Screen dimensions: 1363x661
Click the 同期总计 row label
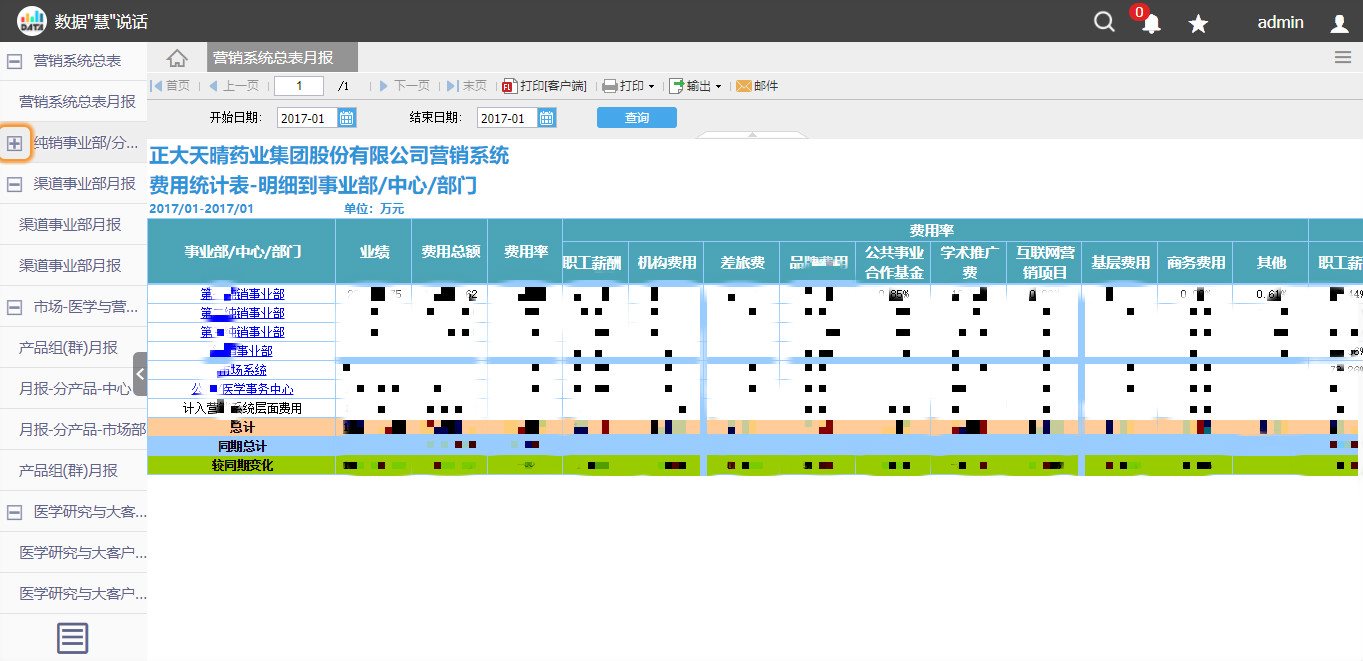241,446
